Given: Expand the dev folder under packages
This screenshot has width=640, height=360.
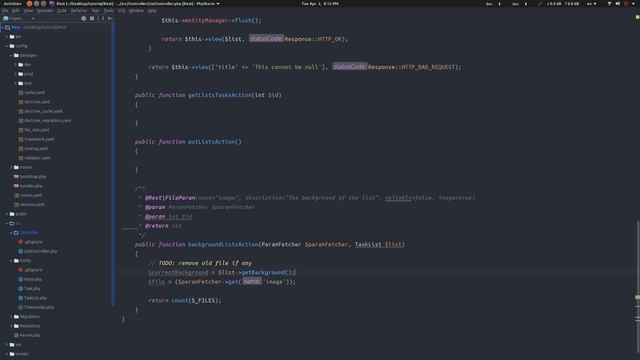Looking at the screenshot, I should click(x=16, y=64).
